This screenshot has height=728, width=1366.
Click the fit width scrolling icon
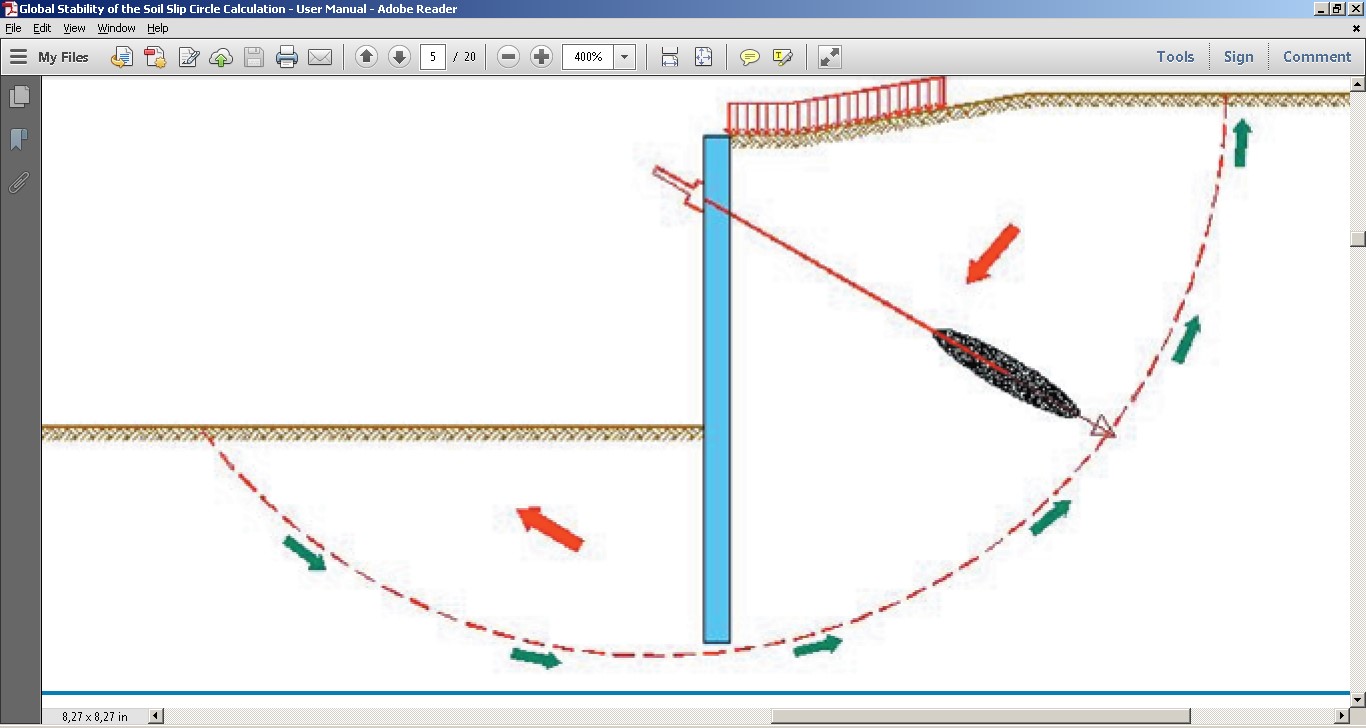click(x=670, y=57)
